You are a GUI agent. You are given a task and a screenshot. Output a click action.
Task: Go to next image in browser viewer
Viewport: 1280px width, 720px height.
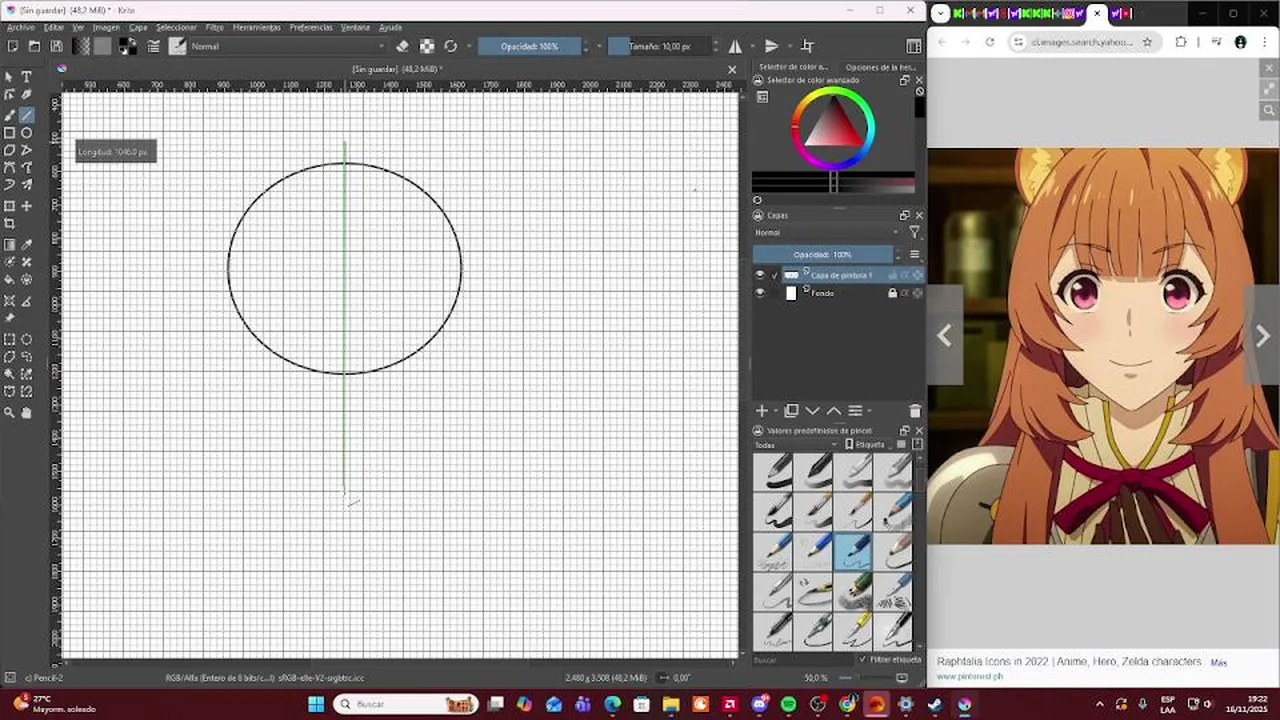[x=1262, y=336]
